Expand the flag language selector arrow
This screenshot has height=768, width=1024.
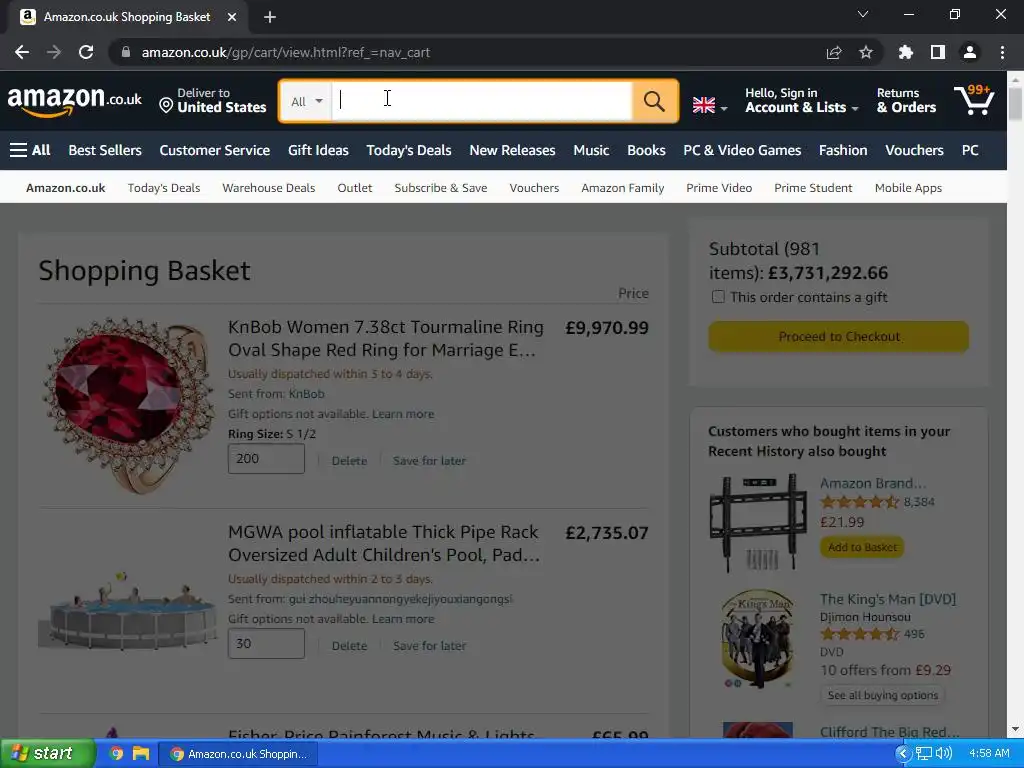click(724, 108)
